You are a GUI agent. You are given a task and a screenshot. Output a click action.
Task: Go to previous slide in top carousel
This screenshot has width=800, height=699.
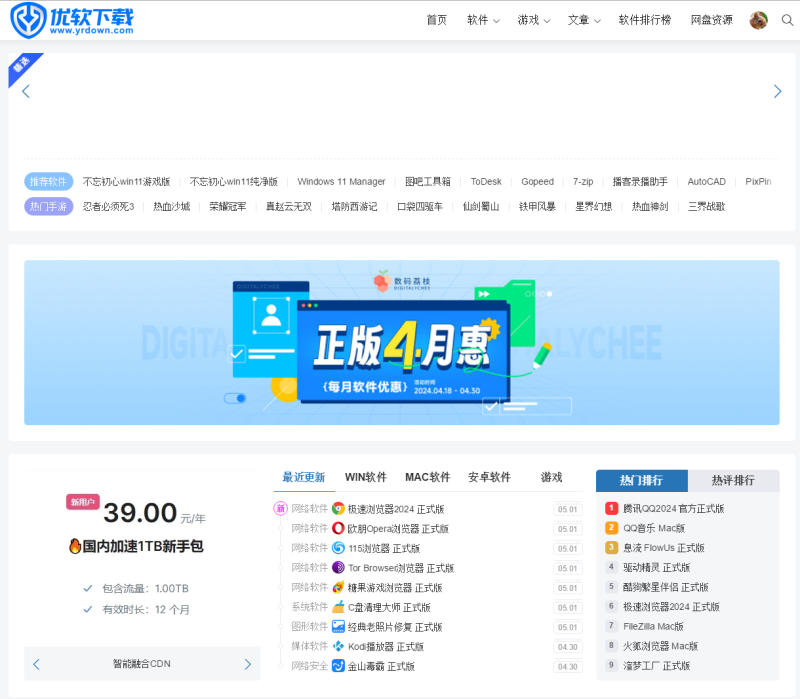click(26, 91)
